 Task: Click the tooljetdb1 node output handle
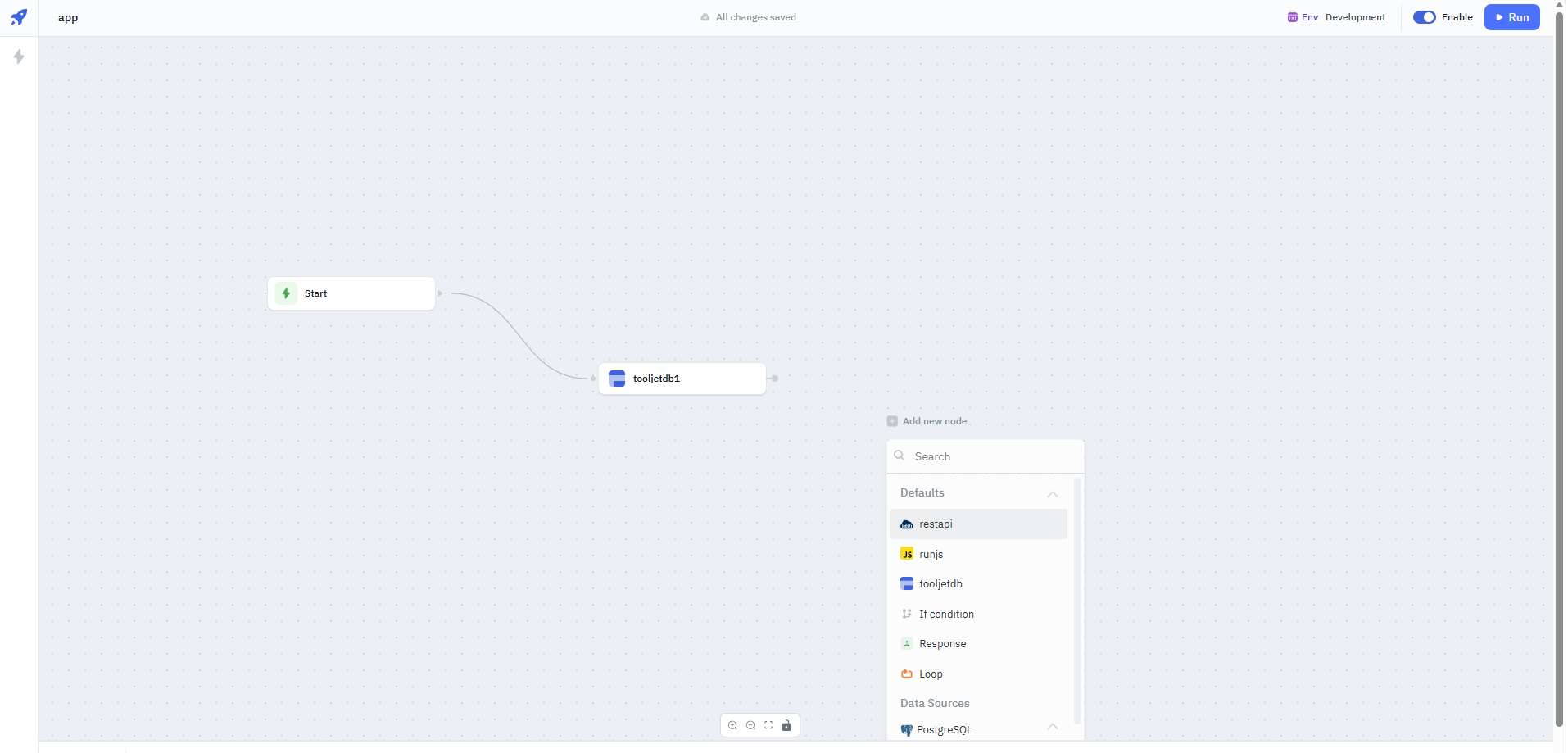tap(775, 379)
